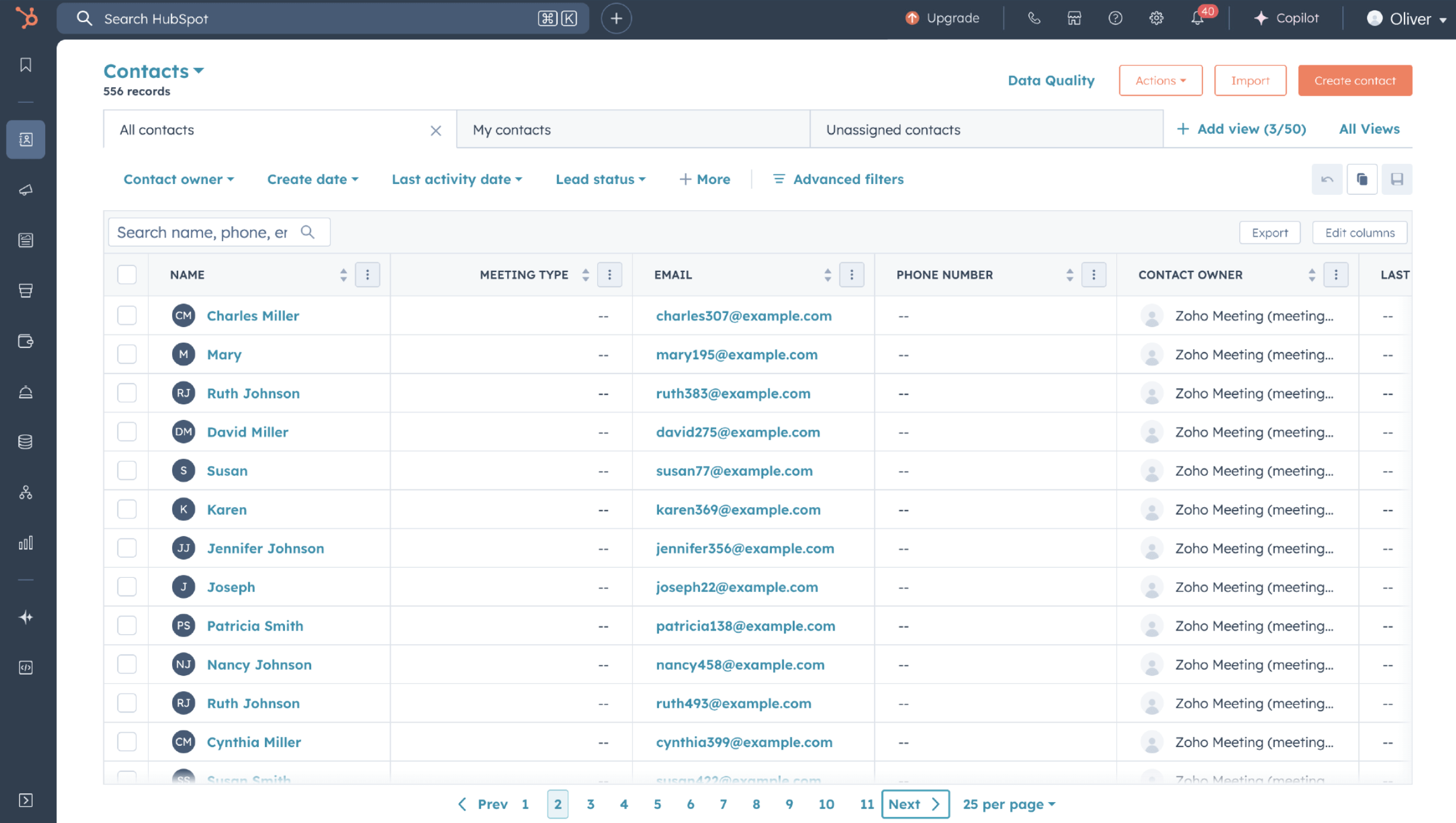Viewport: 1456px width, 823px height.
Task: Open the bookmarks icon in sidebar
Action: tap(26, 65)
